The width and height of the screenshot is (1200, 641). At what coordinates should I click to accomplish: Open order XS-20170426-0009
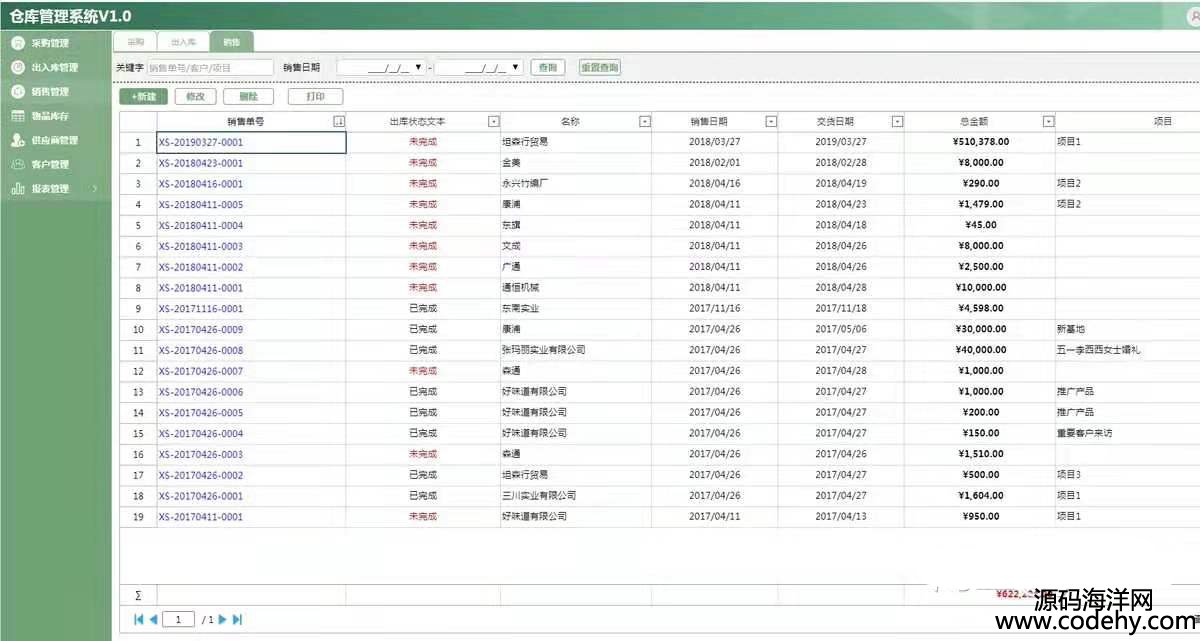201,329
